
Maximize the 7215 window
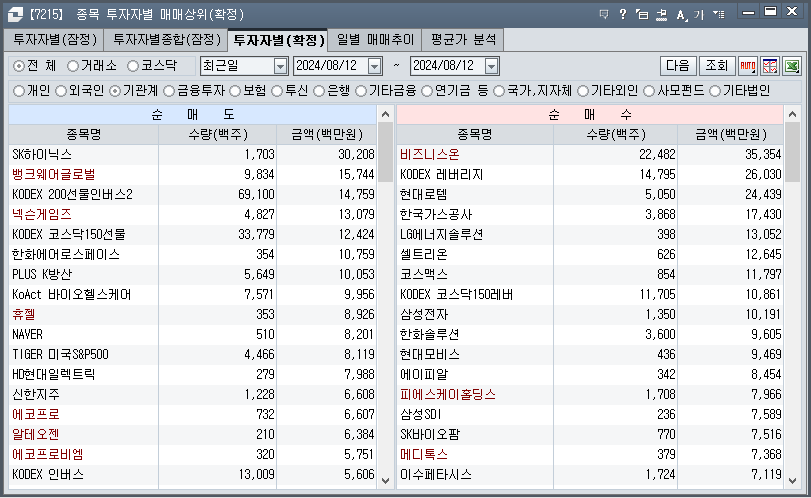tap(771, 11)
